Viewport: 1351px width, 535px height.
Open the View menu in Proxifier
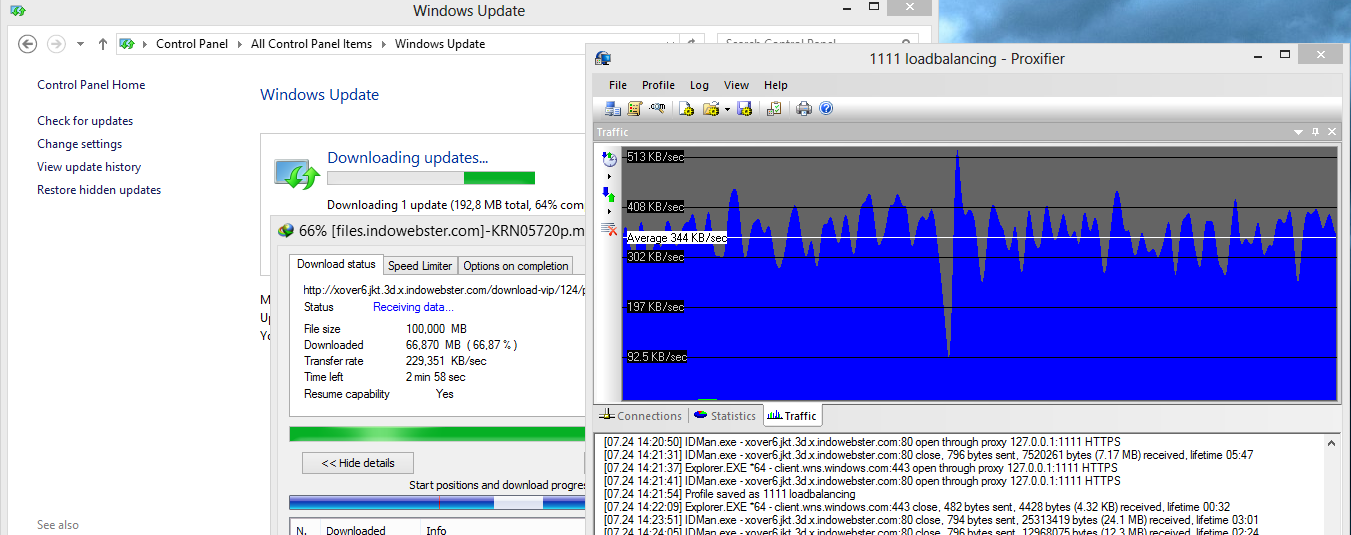(x=736, y=85)
